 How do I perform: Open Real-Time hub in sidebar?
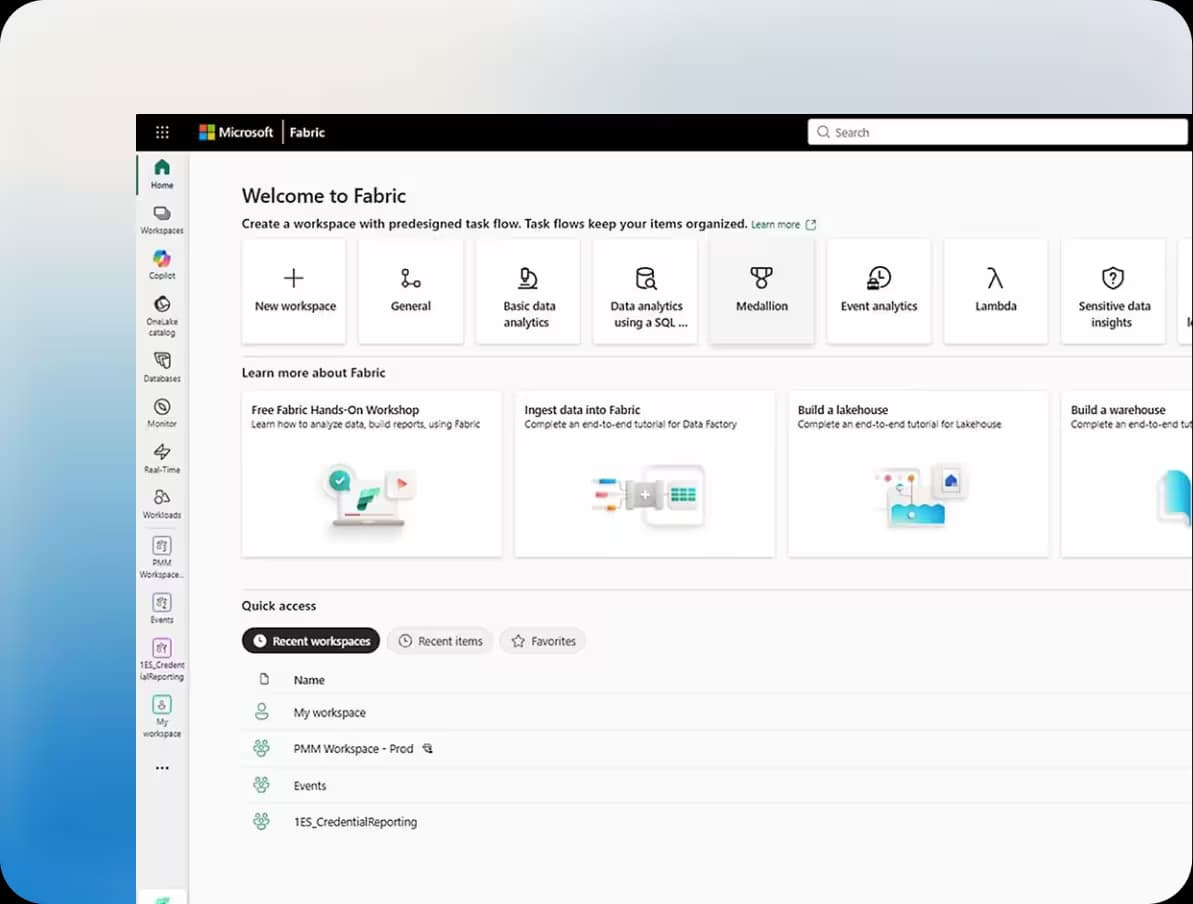[162, 457]
